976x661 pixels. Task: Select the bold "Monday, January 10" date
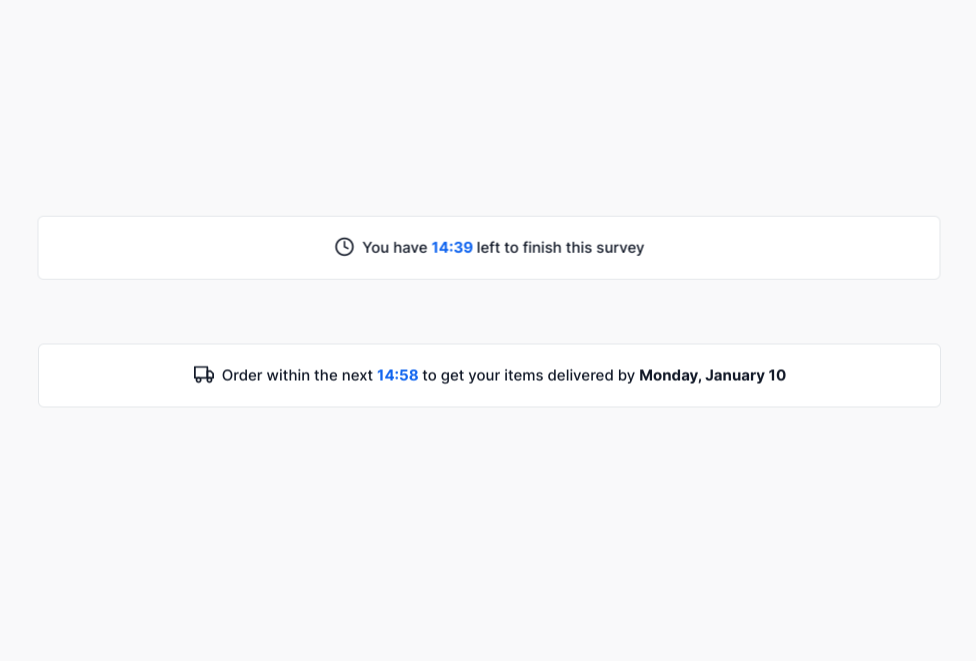click(712, 375)
